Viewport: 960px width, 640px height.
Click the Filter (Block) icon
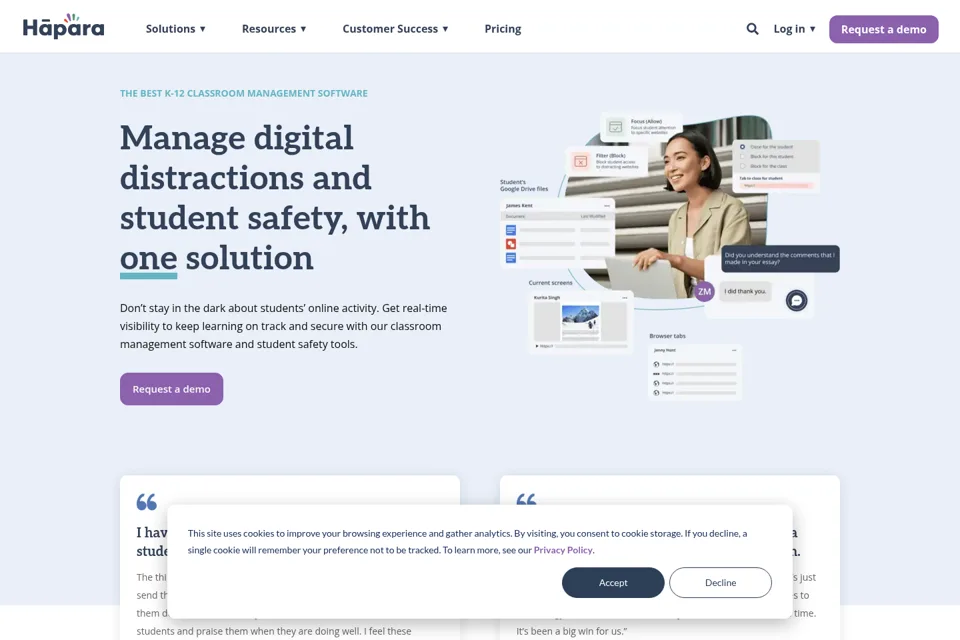pyautogui.click(x=580, y=162)
